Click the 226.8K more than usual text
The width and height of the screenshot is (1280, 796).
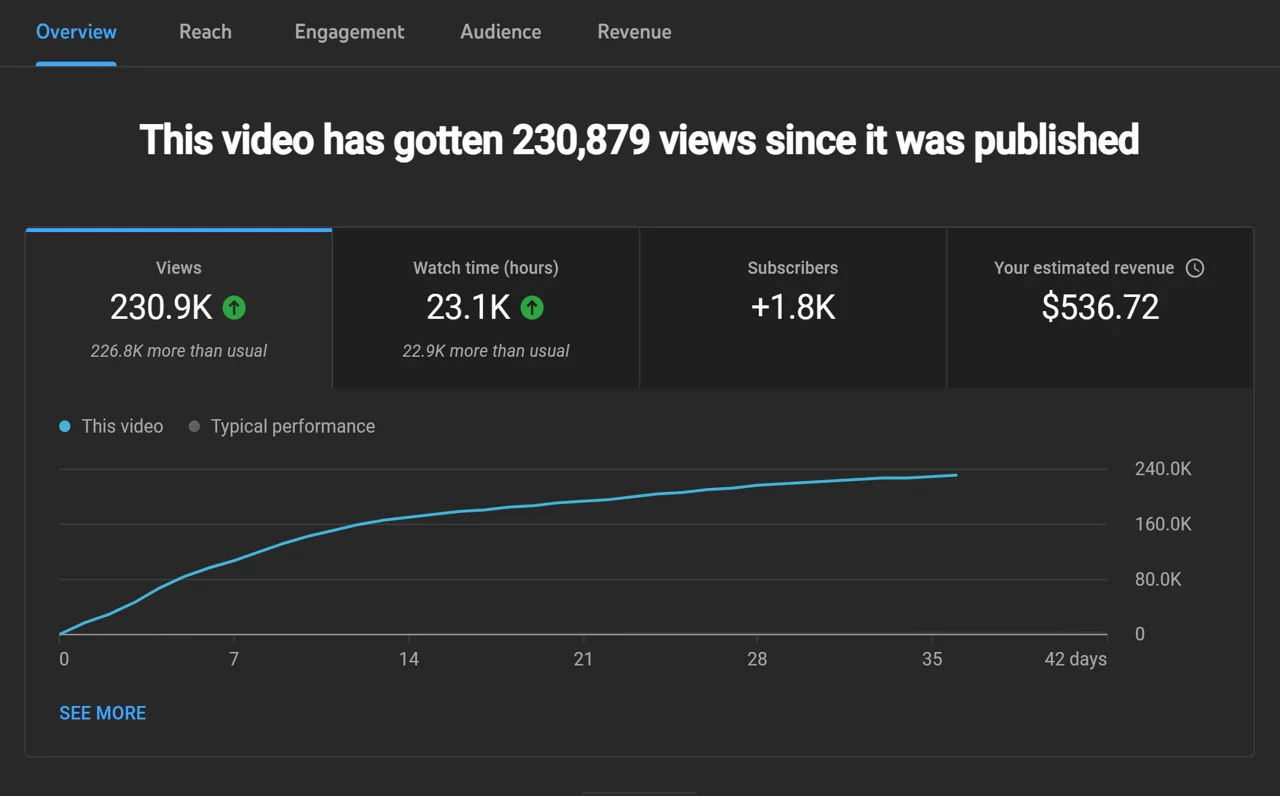click(178, 351)
